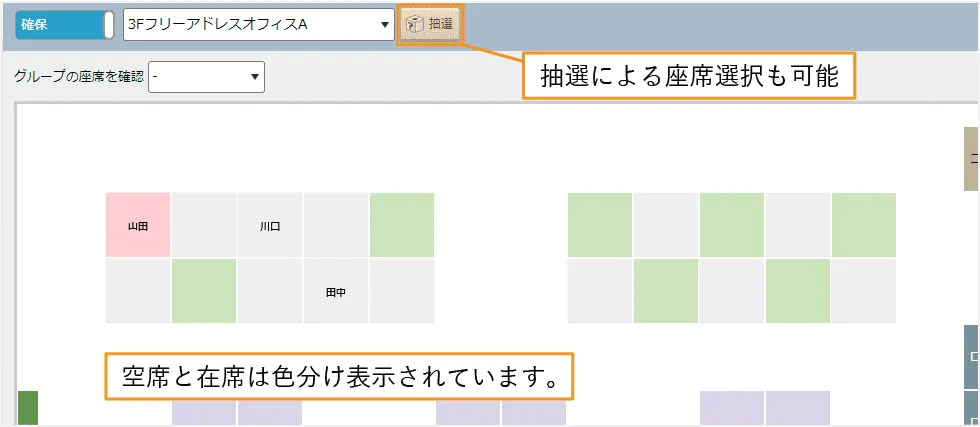Click the bottom-right gray seat in right desk block
This screenshot has width=980, height=427.
click(864, 292)
